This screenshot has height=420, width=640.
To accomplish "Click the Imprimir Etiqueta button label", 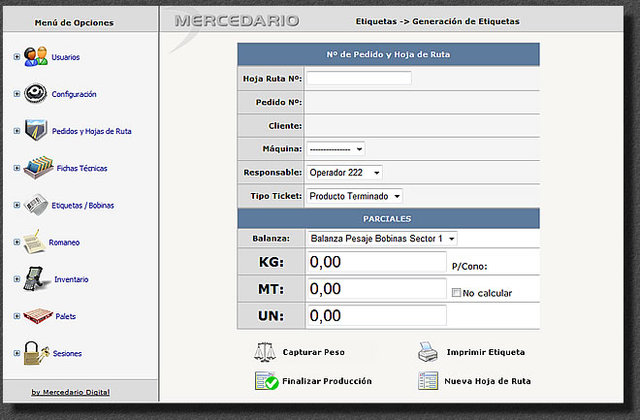I will [x=486, y=352].
